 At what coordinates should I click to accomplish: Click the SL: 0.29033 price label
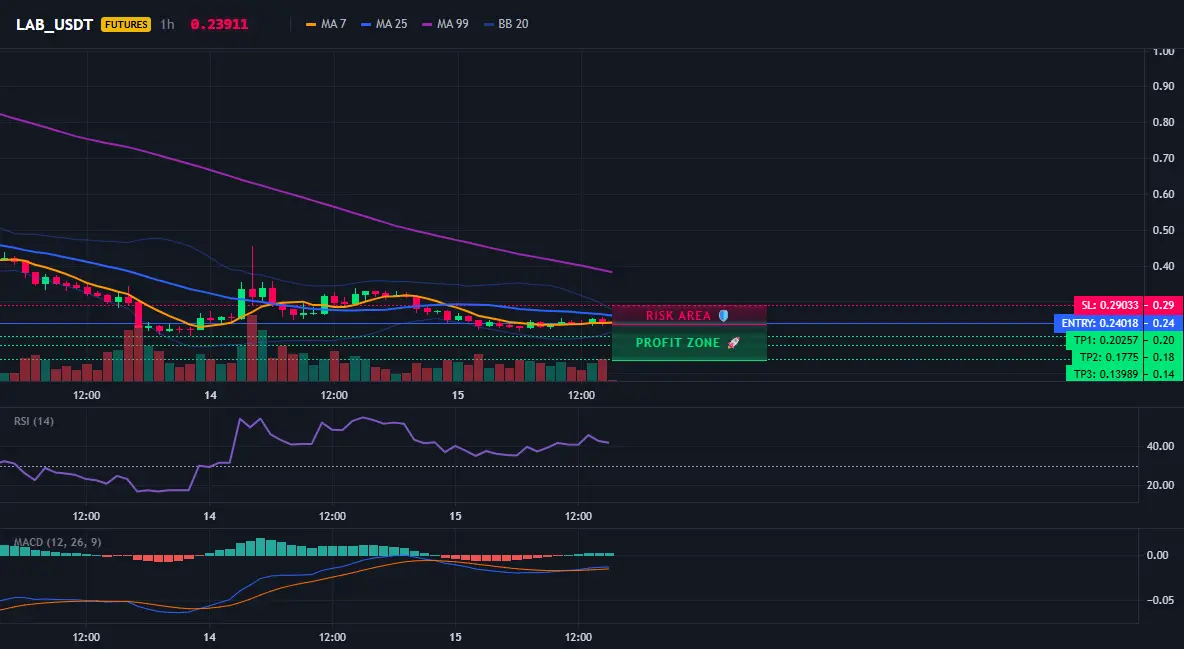point(1109,305)
